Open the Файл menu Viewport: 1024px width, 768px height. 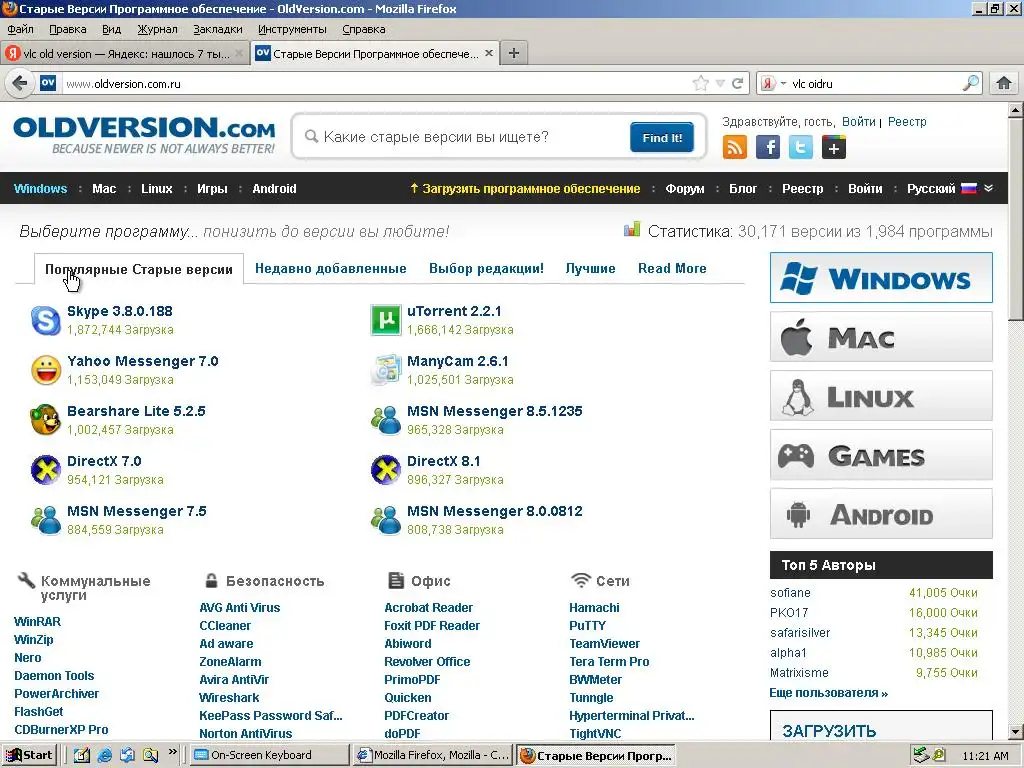click(x=20, y=29)
